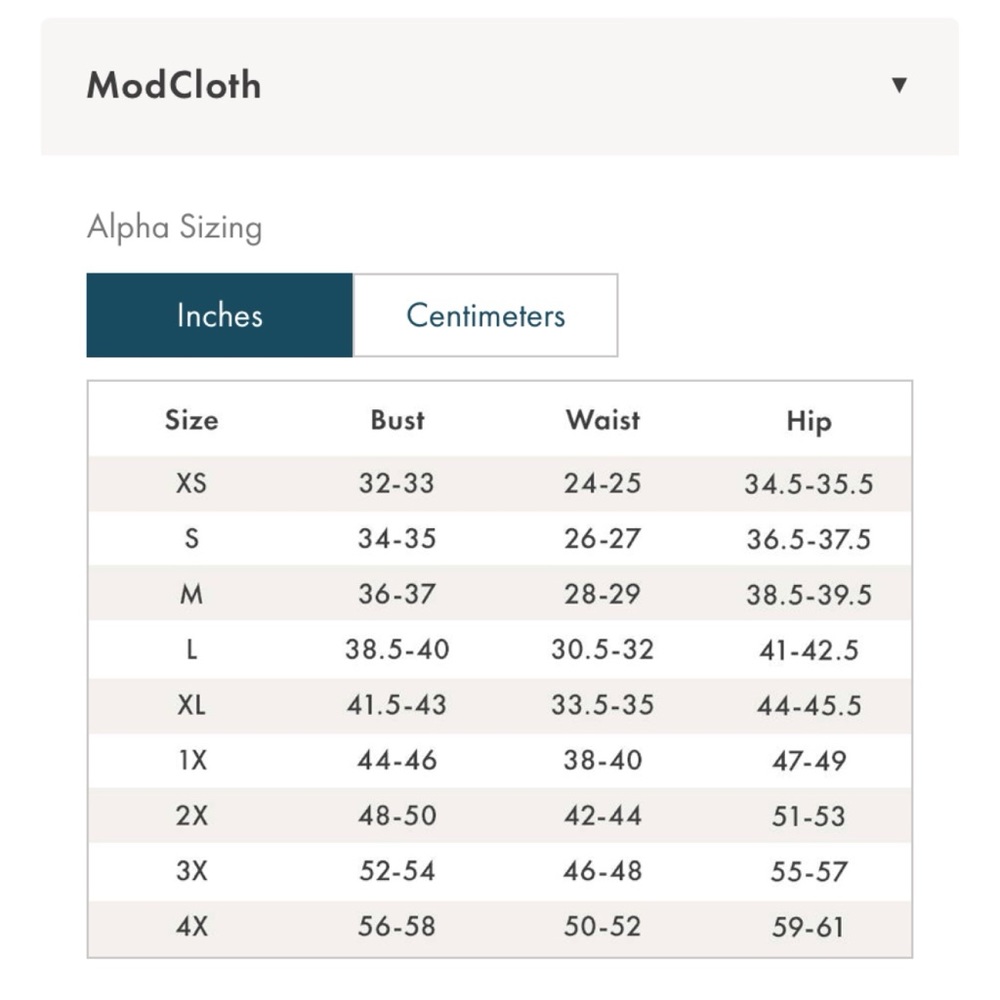
Task: Expand the ModCloth brand selector
Action: [500, 86]
